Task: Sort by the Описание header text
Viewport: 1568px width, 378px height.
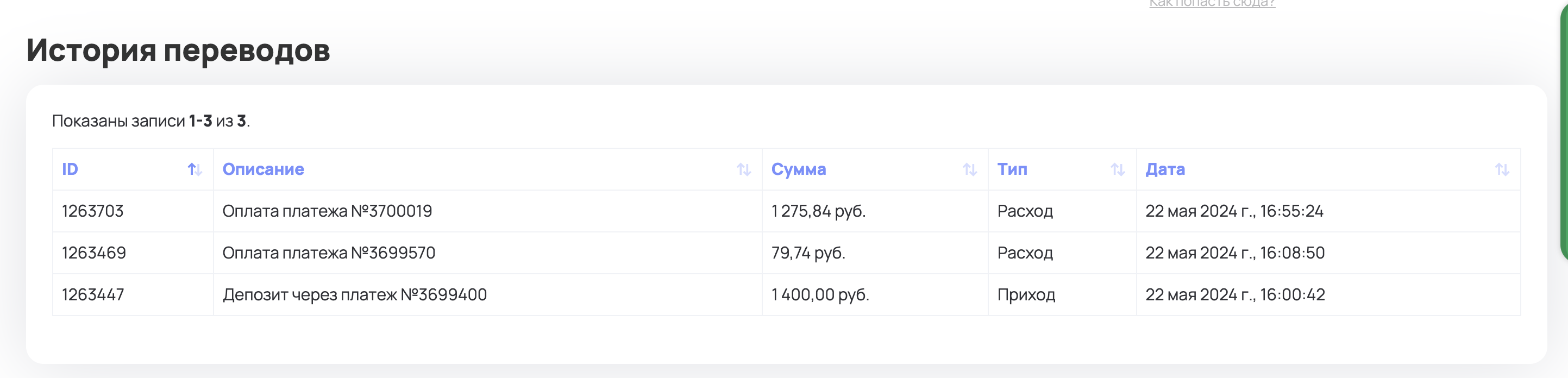Action: (263, 169)
